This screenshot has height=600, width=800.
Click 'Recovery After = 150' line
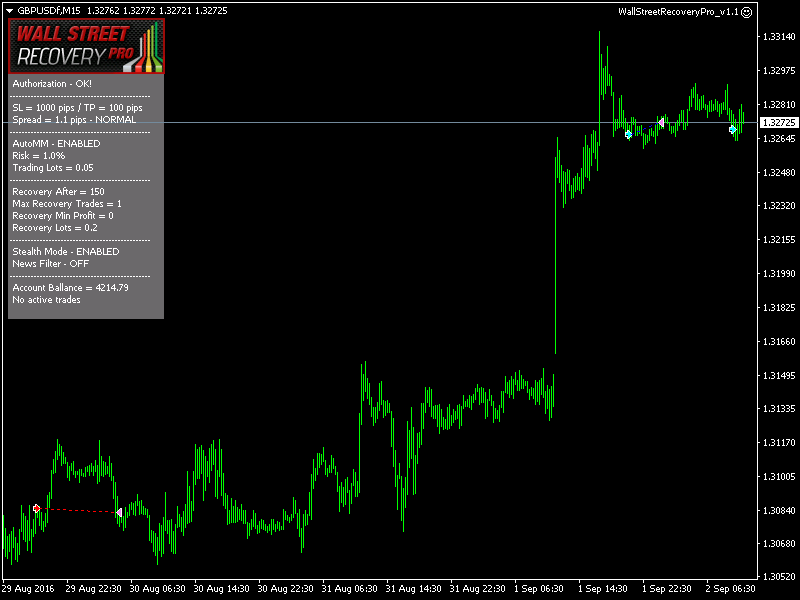point(58,192)
